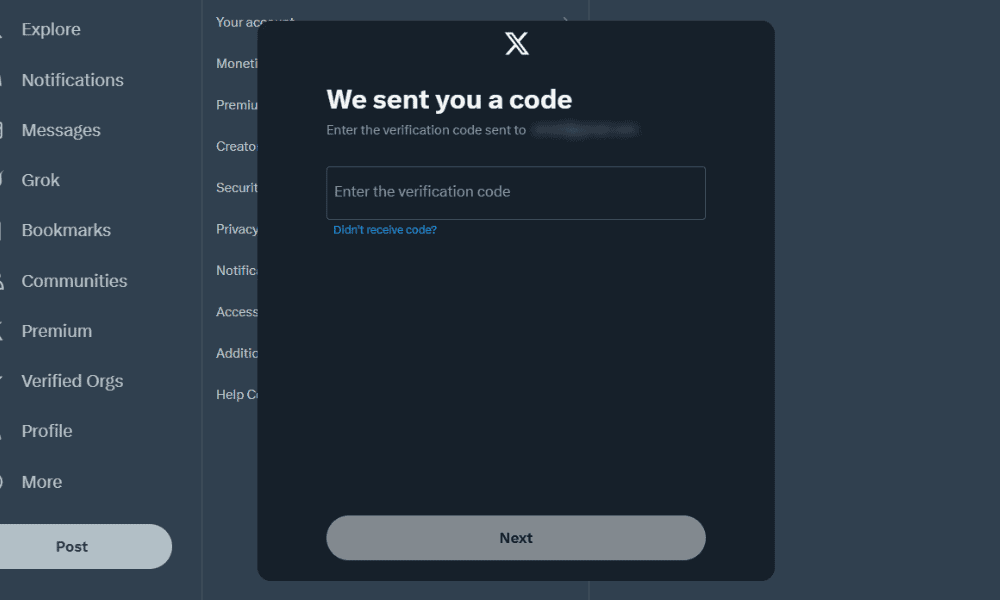This screenshot has width=1000, height=600.
Task: Click the Post button in the sidebar
Action: (x=72, y=547)
